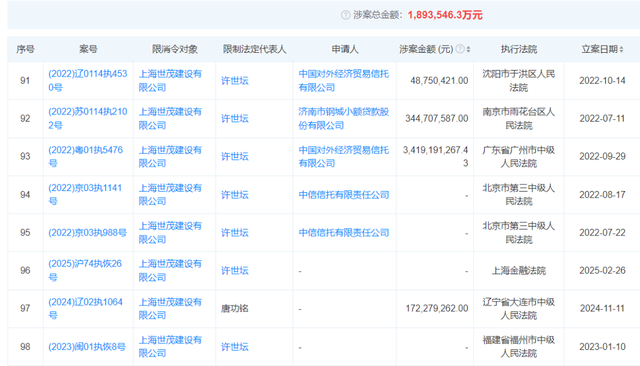Click the 序号 column header
This screenshot has height=366, width=640.
(x=25, y=49)
